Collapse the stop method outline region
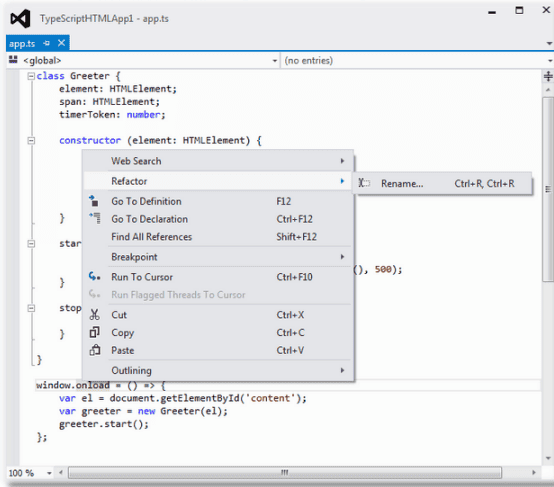554x487 pixels. coord(31,308)
